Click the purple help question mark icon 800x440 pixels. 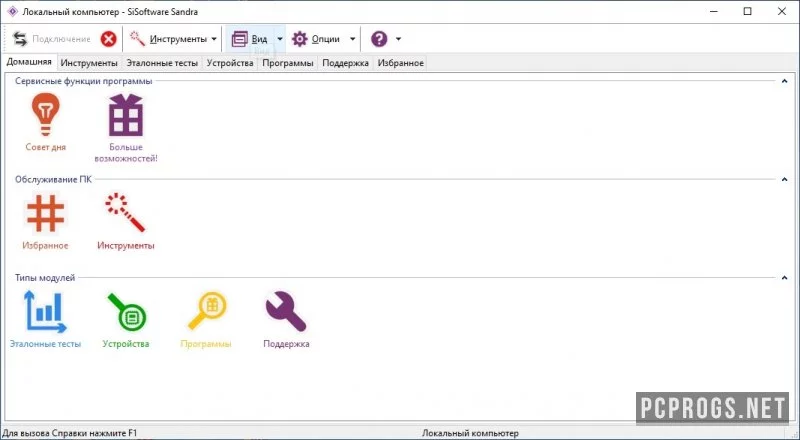tap(379, 39)
